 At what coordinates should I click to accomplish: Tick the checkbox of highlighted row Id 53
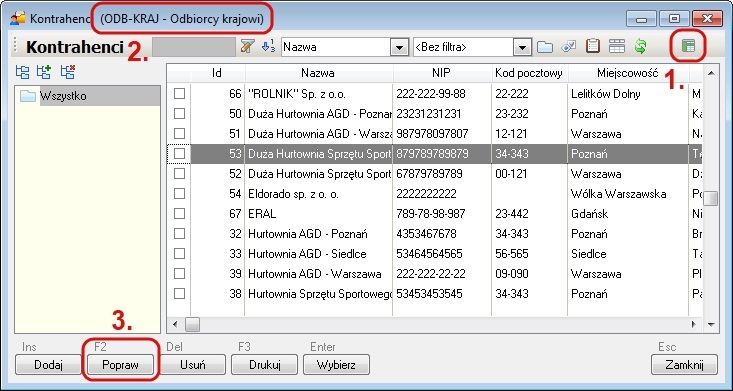[x=180, y=154]
